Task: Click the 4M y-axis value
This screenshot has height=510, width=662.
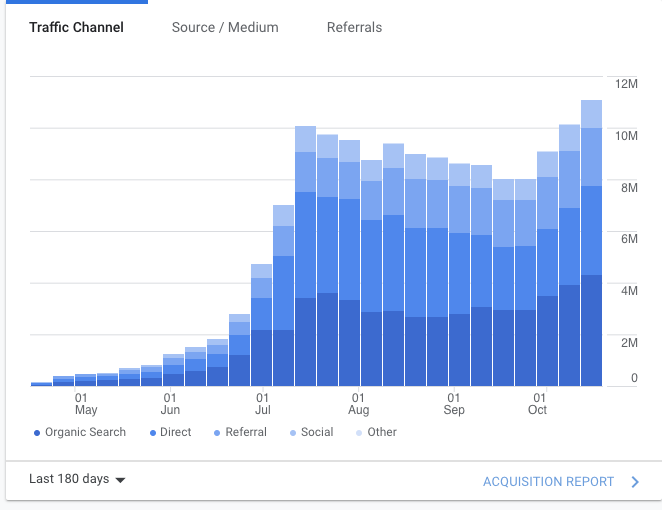Action: pyautogui.click(x=629, y=291)
